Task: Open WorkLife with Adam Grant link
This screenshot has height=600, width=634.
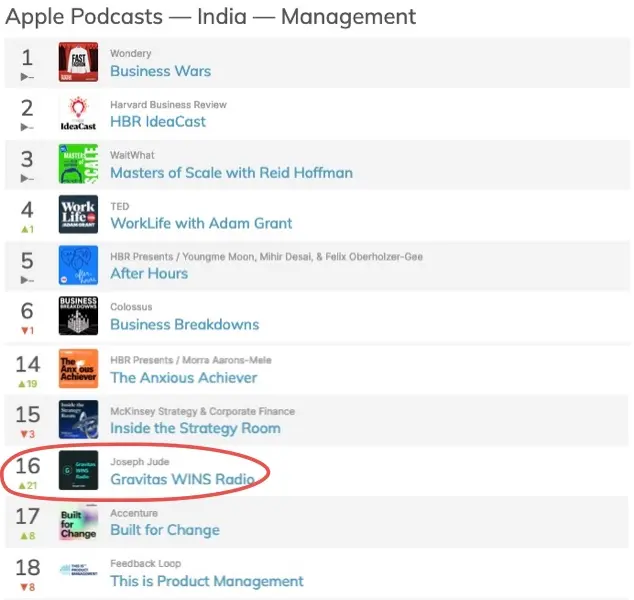Action: point(201,223)
